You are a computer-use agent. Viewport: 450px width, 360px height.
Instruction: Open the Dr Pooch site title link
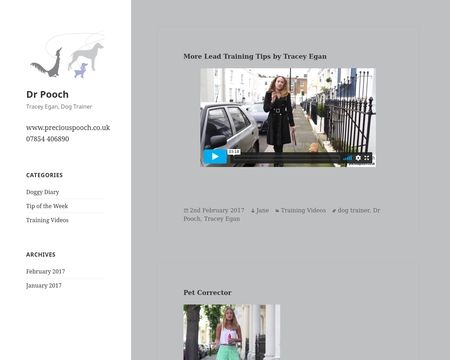tap(47, 95)
